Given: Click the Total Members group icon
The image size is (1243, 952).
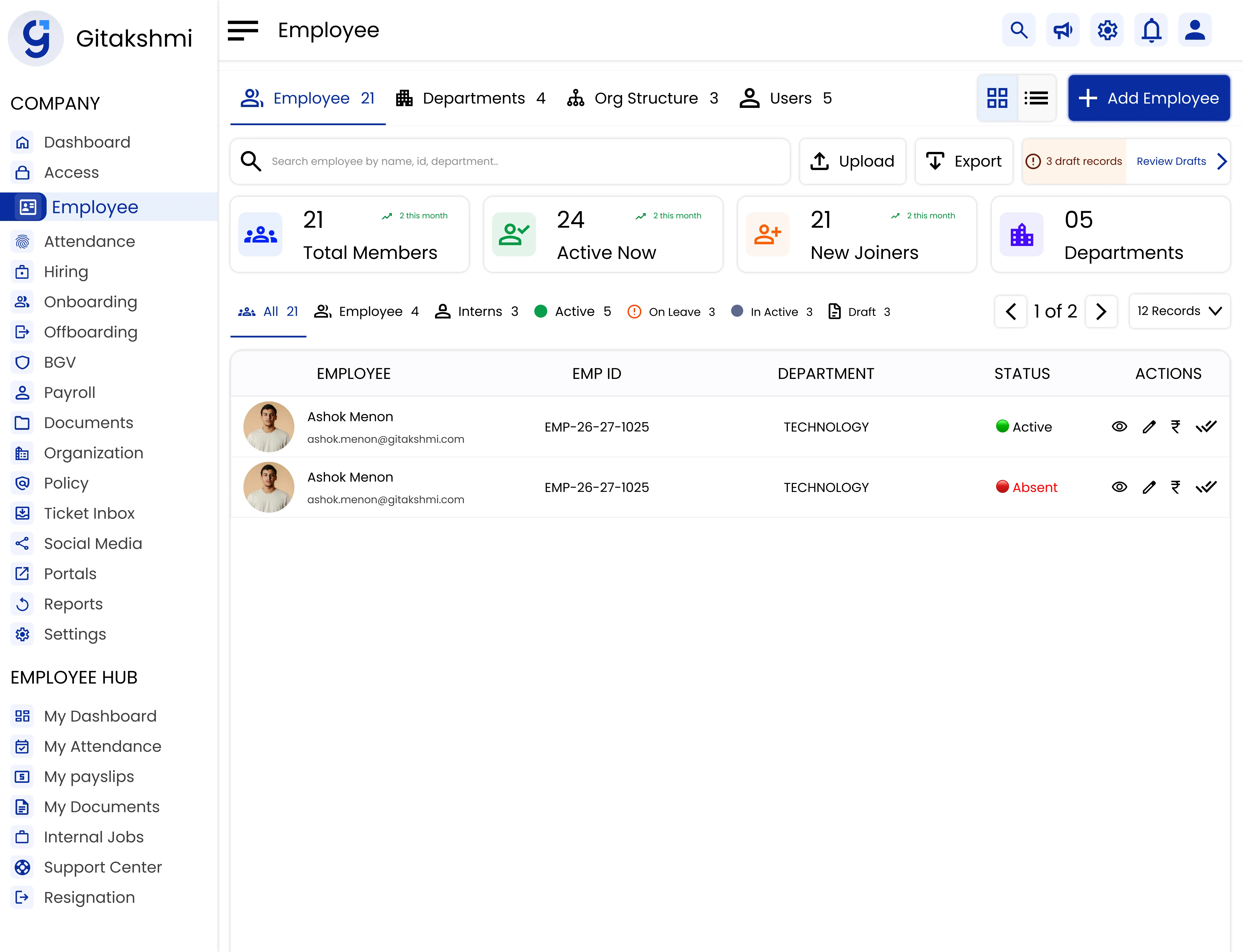Looking at the screenshot, I should pos(260,235).
